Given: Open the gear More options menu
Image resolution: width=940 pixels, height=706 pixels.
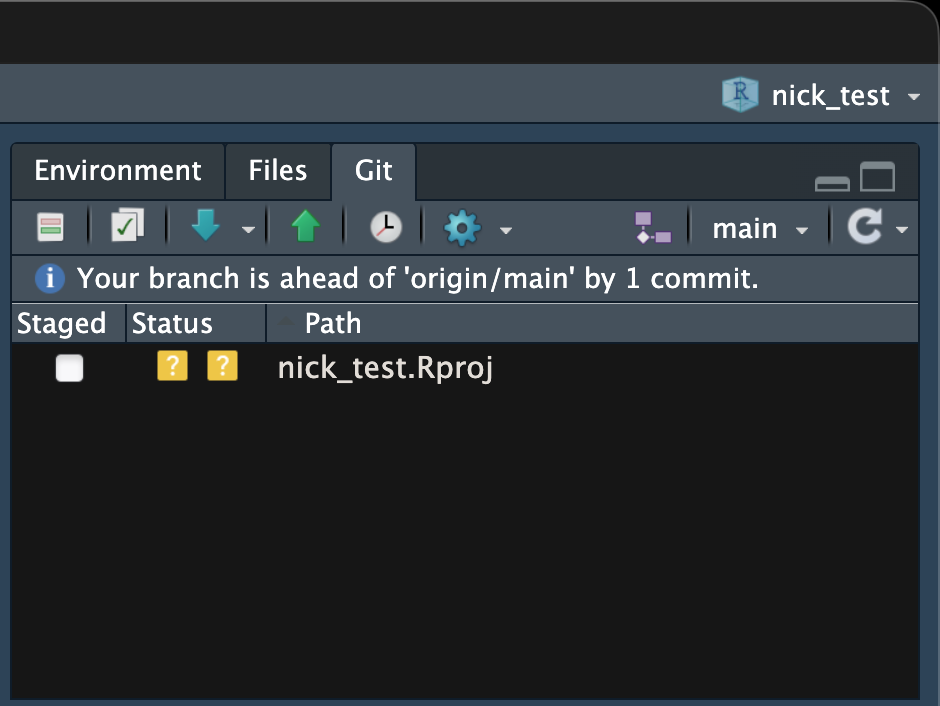Looking at the screenshot, I should [x=462, y=228].
